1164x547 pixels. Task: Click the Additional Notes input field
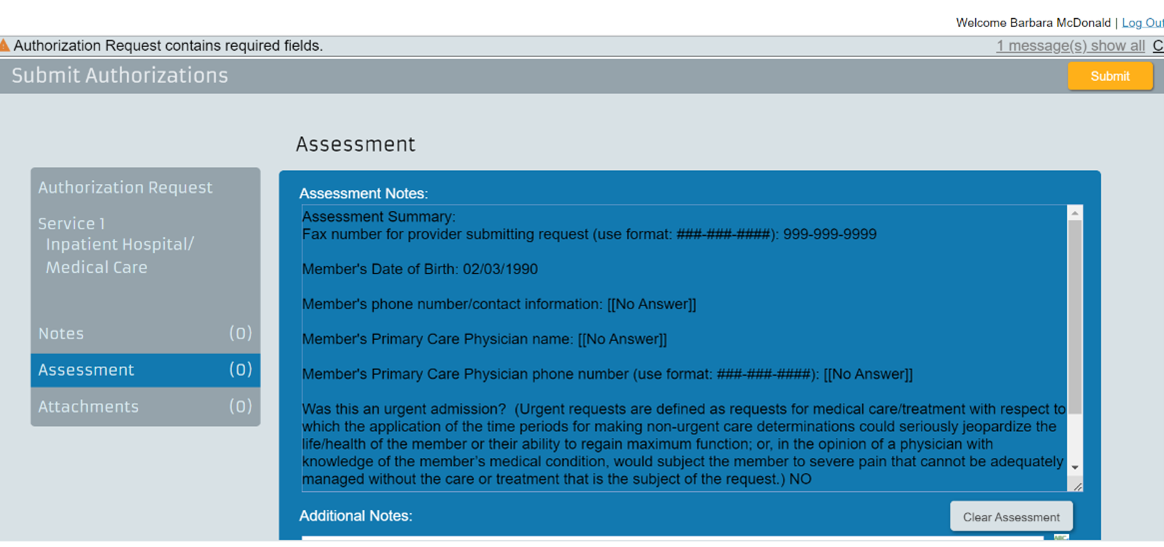(x=672, y=540)
